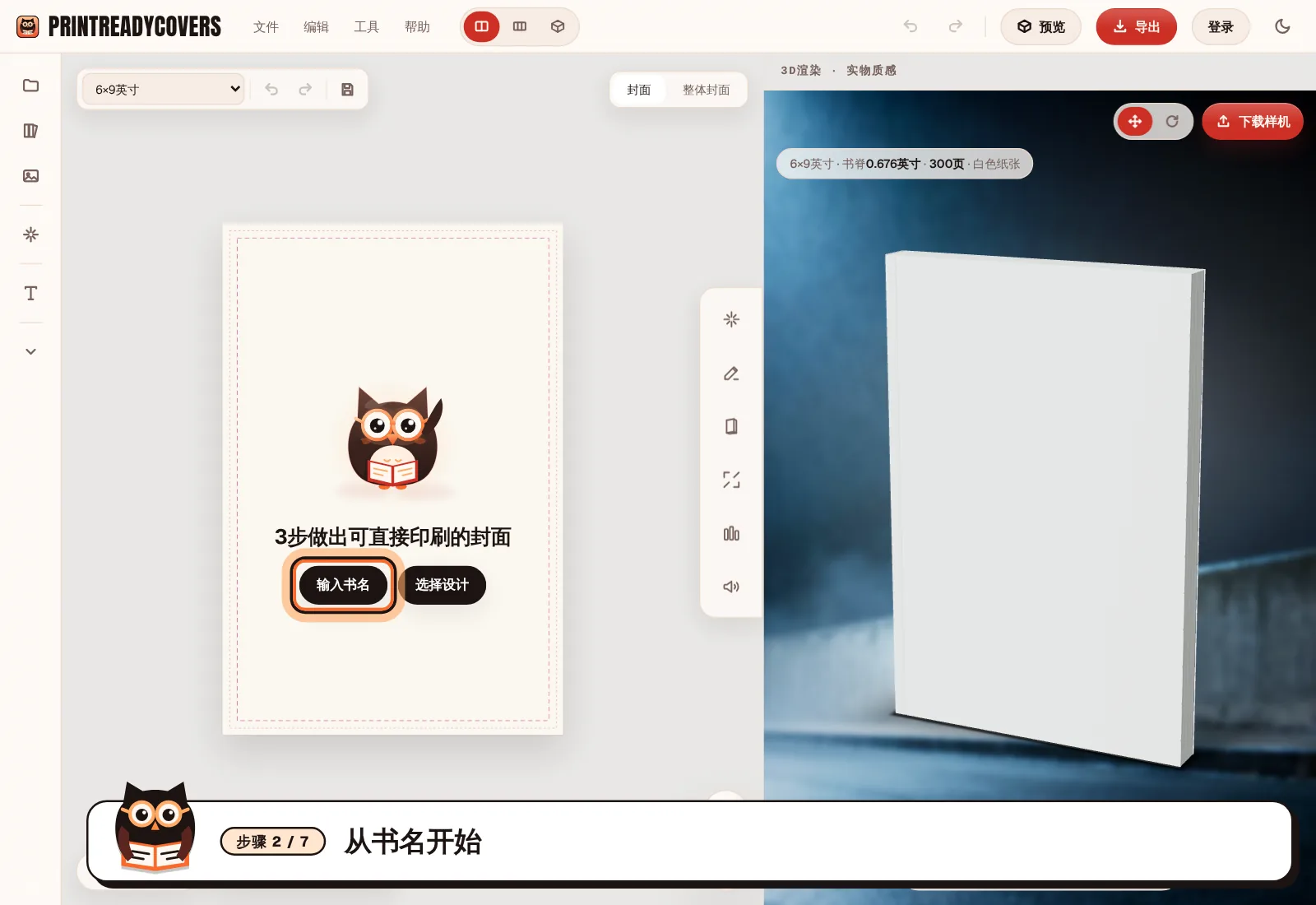Click the owl illustration on the cover
The image size is (1316, 905).
[x=394, y=439]
